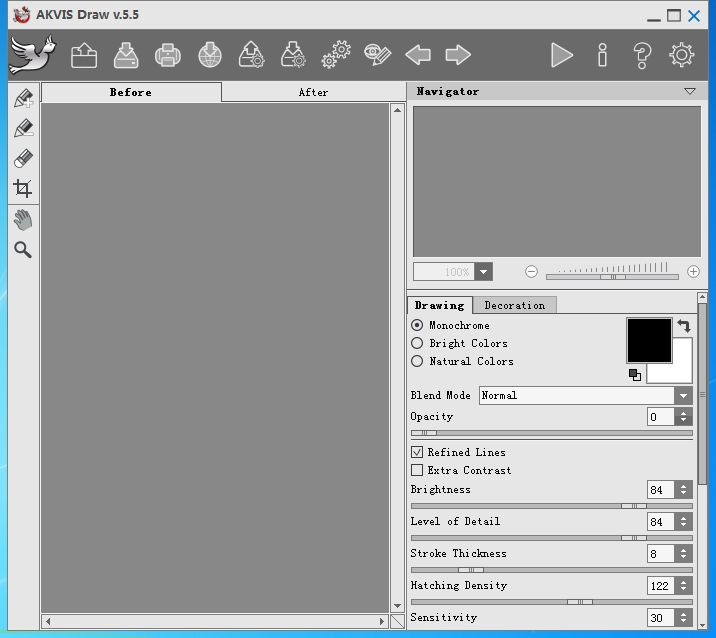This screenshot has height=638, width=716.
Task: Click the canvas vertical scrollbar up arrow
Action: click(x=397, y=110)
